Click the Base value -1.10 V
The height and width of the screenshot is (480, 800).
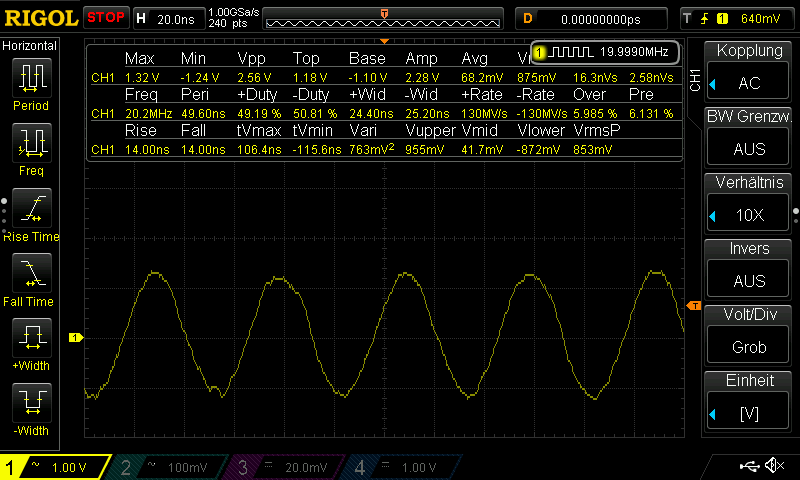[x=368, y=78]
